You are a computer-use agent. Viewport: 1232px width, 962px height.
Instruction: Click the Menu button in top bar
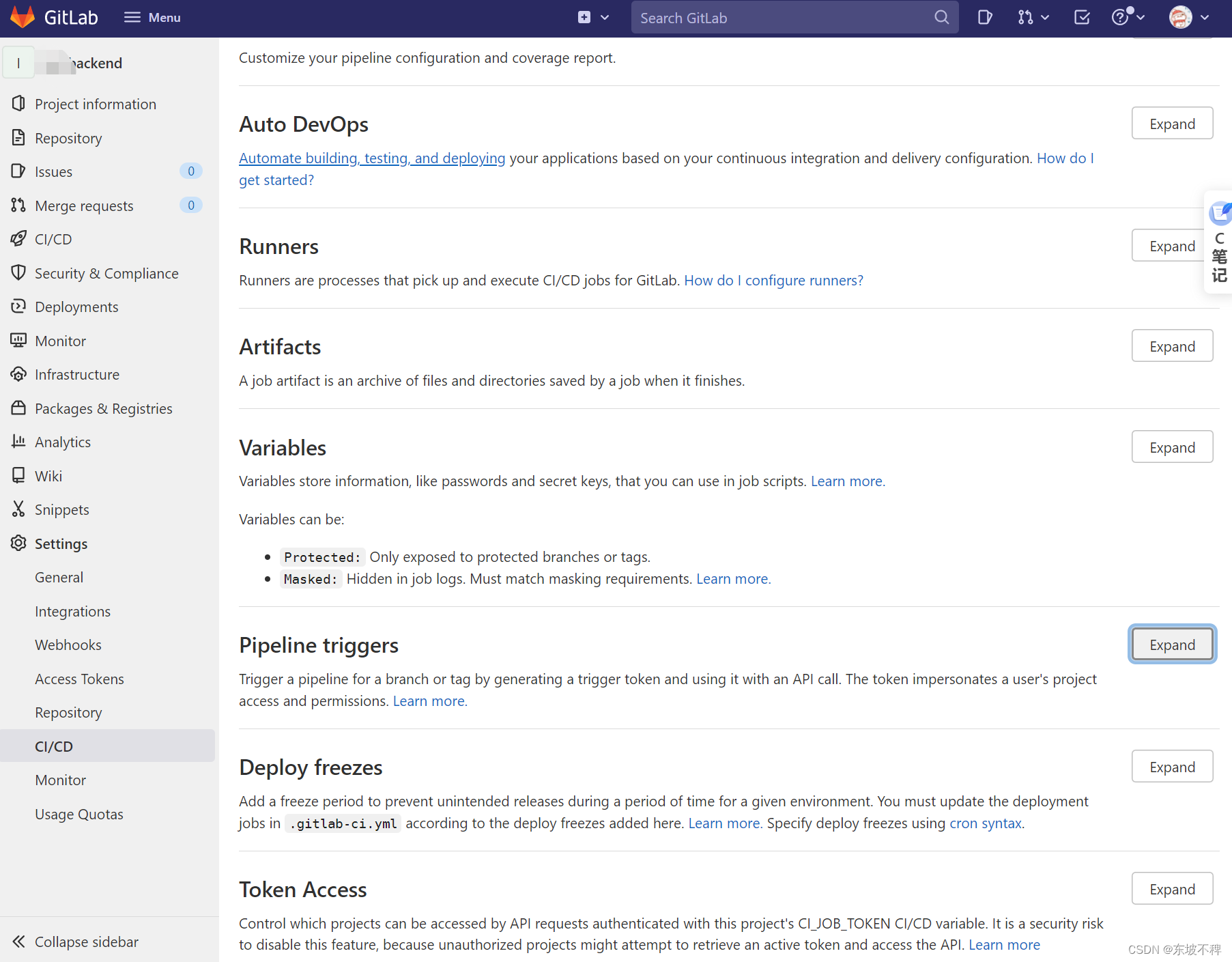coord(152,17)
